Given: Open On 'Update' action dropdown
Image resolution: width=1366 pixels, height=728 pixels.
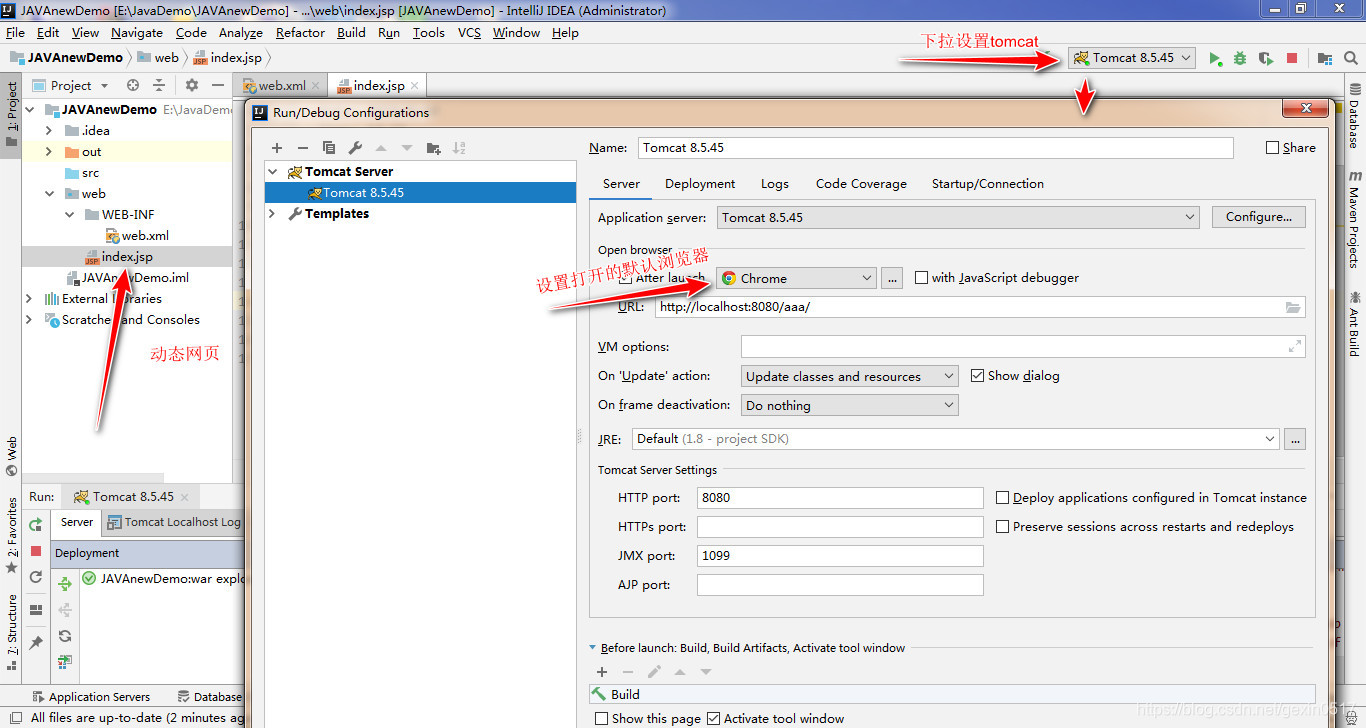Looking at the screenshot, I should click(x=850, y=376).
